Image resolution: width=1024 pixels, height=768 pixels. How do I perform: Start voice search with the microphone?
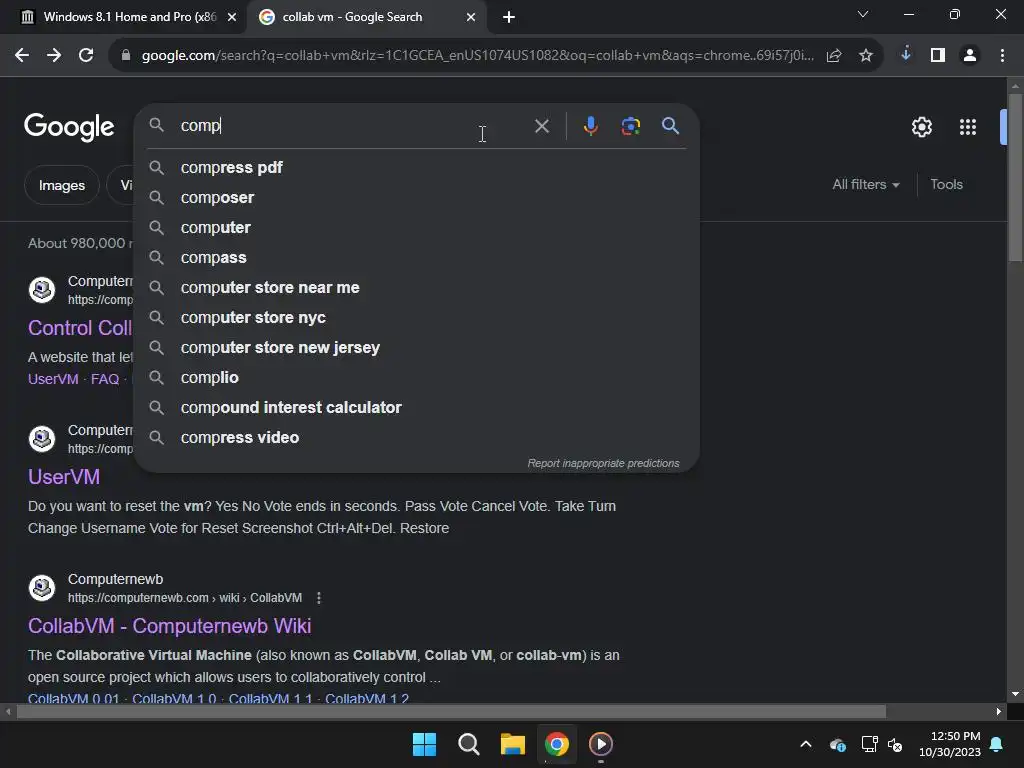pos(590,125)
